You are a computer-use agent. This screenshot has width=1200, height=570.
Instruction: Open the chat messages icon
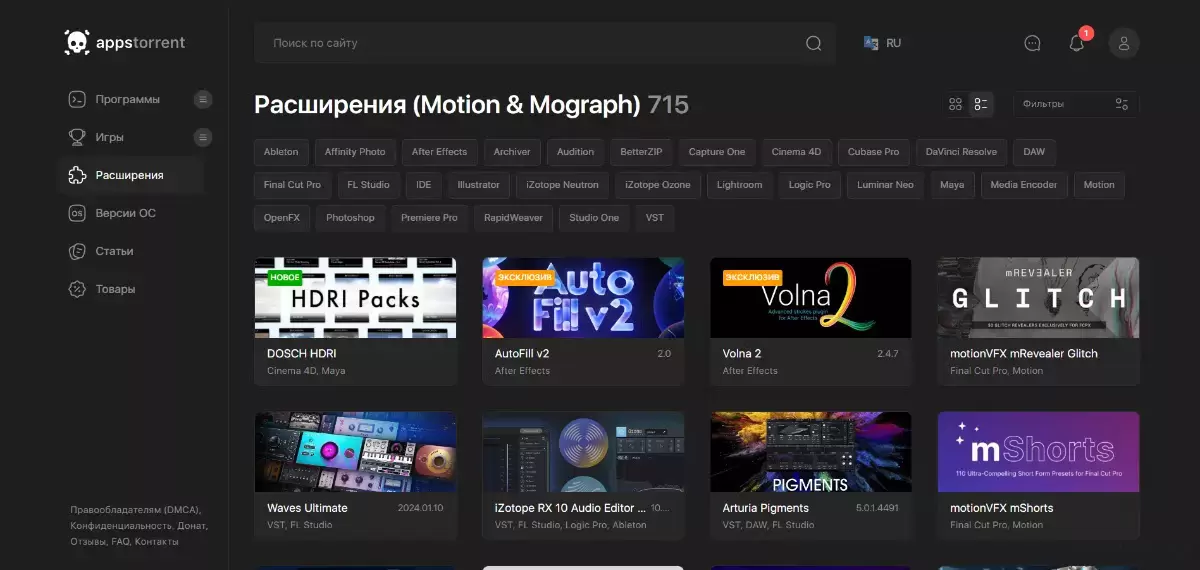tap(1033, 43)
